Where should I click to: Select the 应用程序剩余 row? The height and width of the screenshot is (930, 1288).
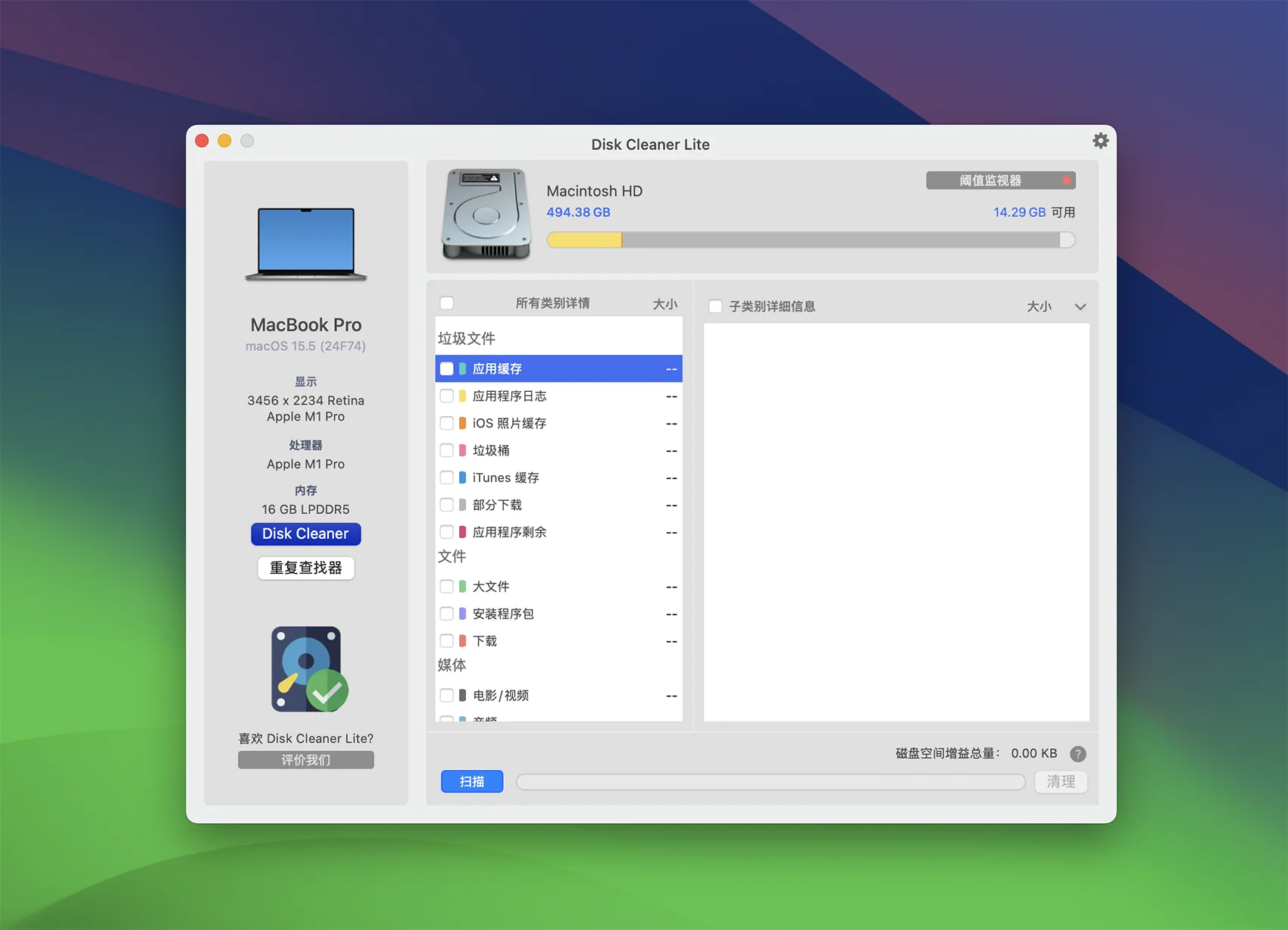click(559, 532)
